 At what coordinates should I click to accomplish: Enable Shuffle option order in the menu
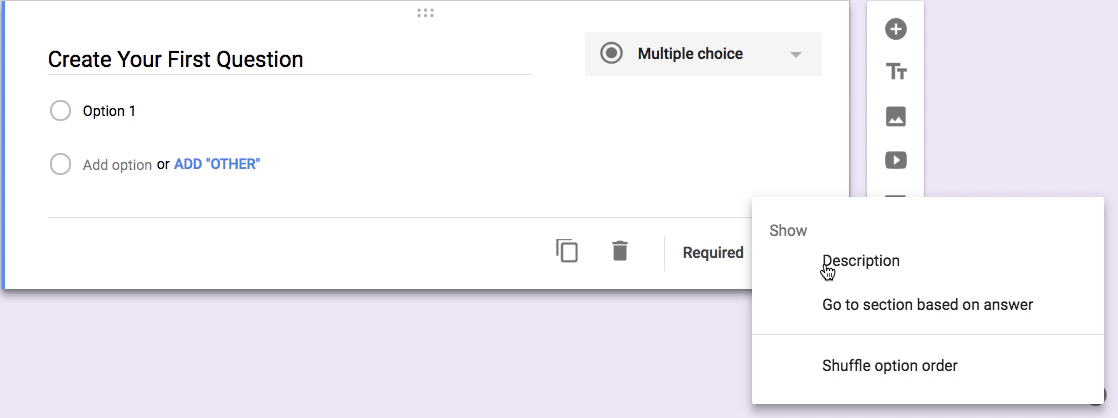point(889,366)
